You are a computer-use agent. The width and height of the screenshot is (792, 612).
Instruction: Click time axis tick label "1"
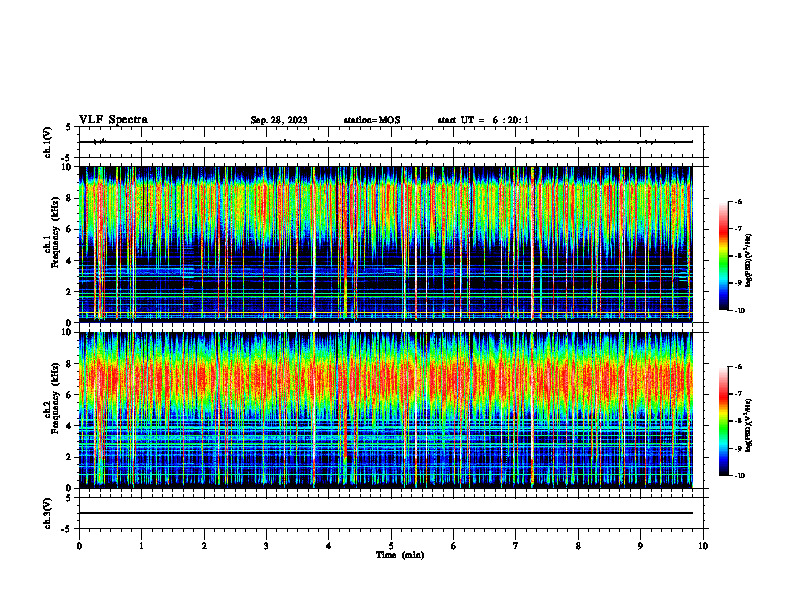point(141,546)
